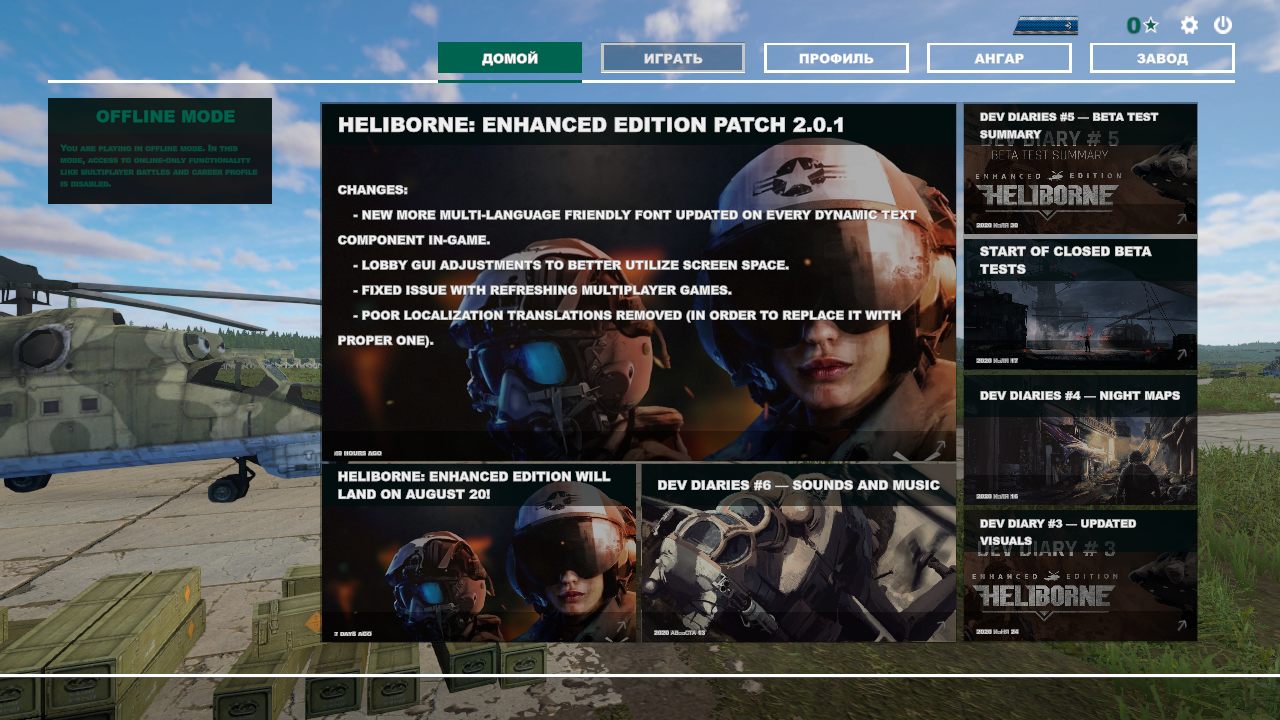The width and height of the screenshot is (1280, 720).
Task: Switch to the ПРОФИЛЬ tab
Action: pyautogui.click(x=836, y=57)
